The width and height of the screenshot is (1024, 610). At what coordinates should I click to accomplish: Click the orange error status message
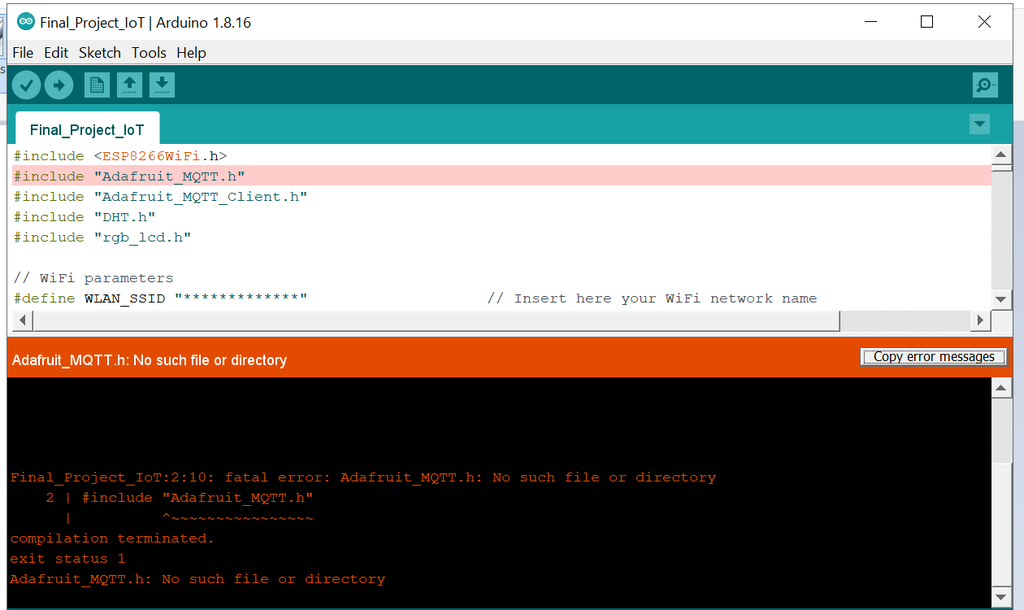click(x=150, y=360)
